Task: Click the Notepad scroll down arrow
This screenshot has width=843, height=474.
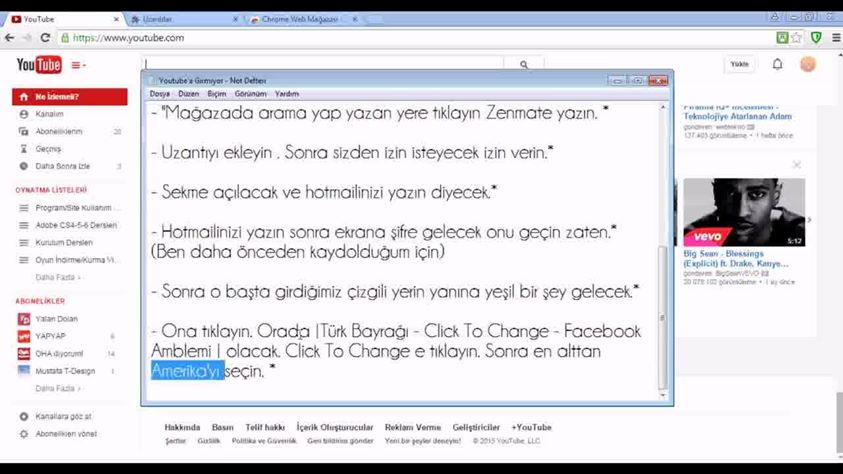Action: 663,395
